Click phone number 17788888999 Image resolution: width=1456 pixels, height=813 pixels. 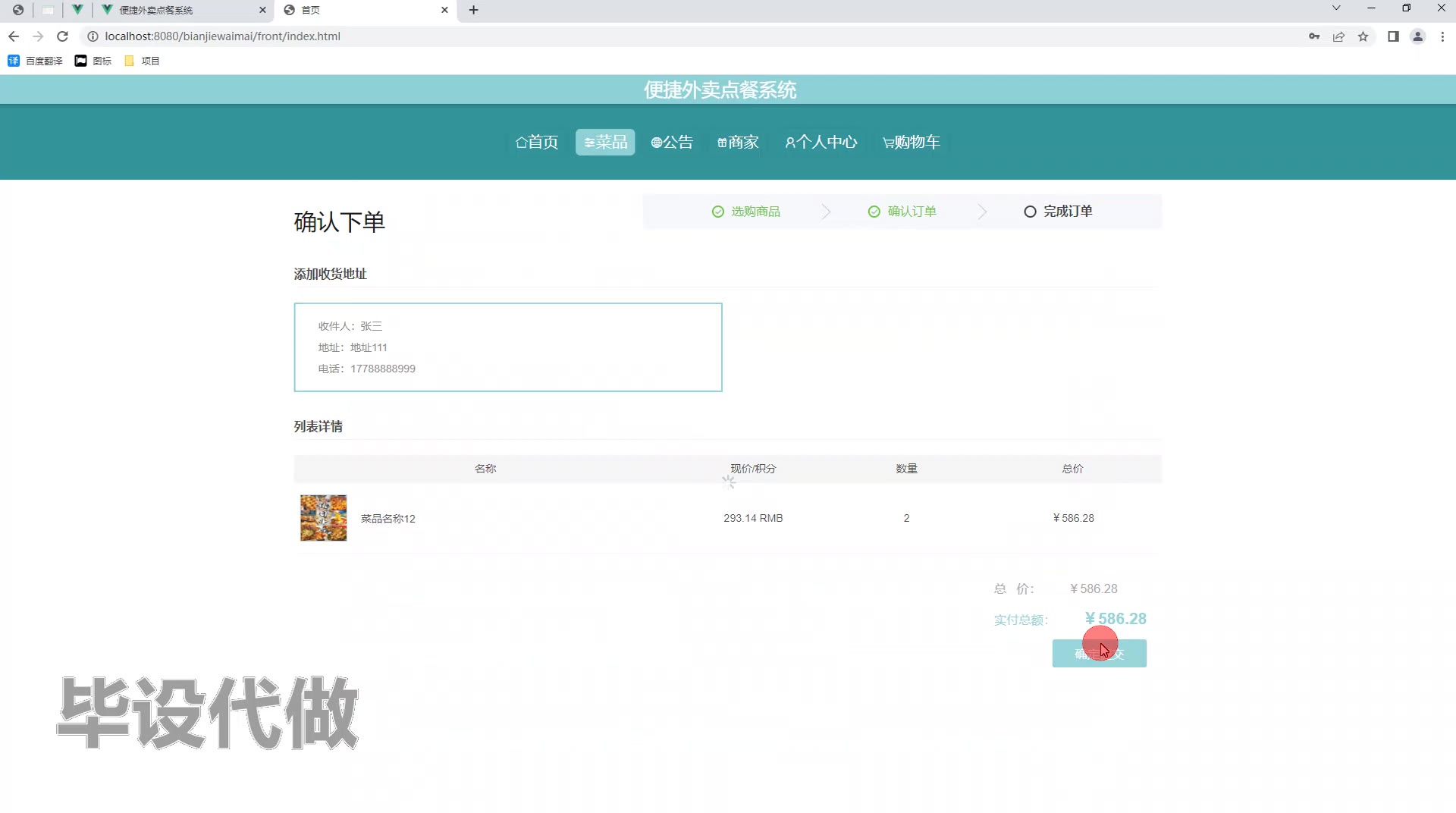(383, 369)
